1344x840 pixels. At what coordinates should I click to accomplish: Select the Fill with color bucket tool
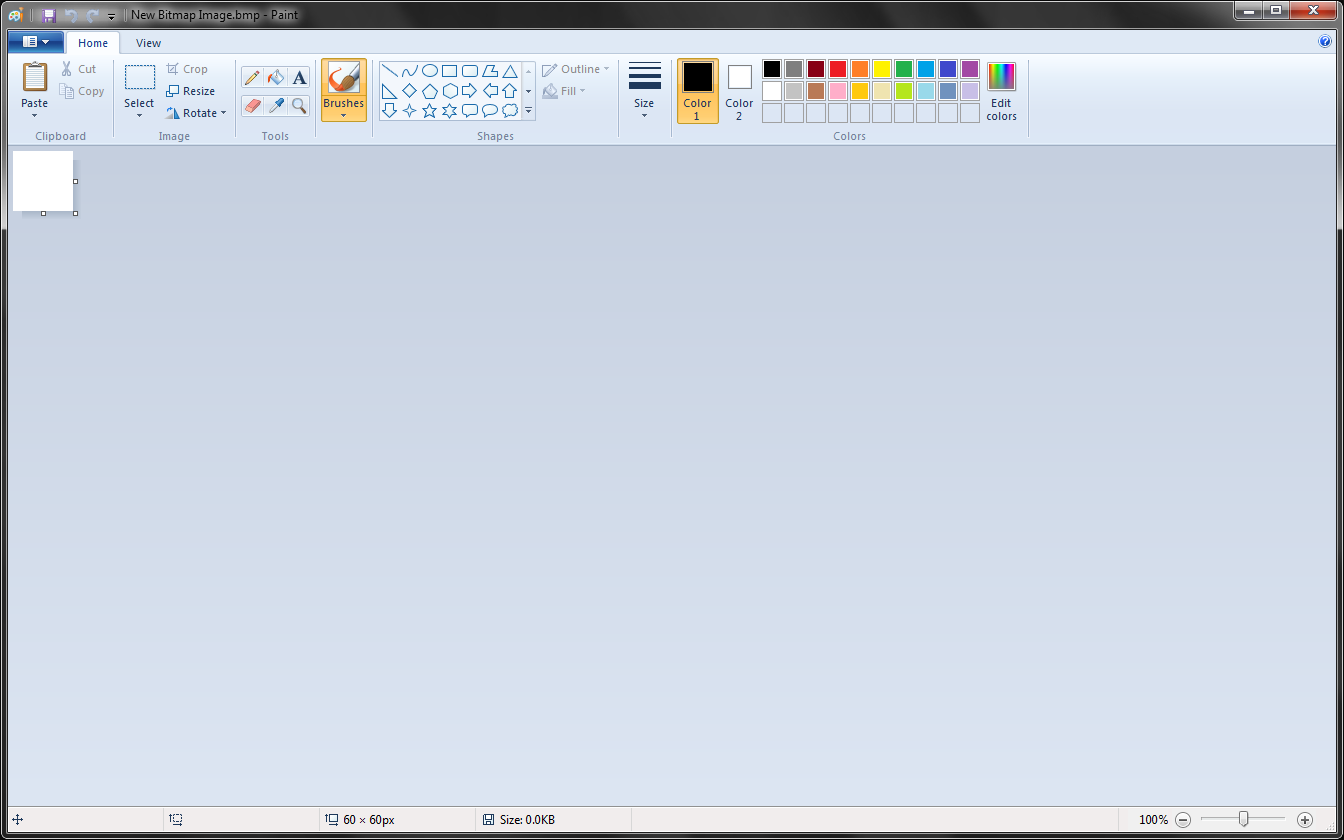tap(276, 78)
